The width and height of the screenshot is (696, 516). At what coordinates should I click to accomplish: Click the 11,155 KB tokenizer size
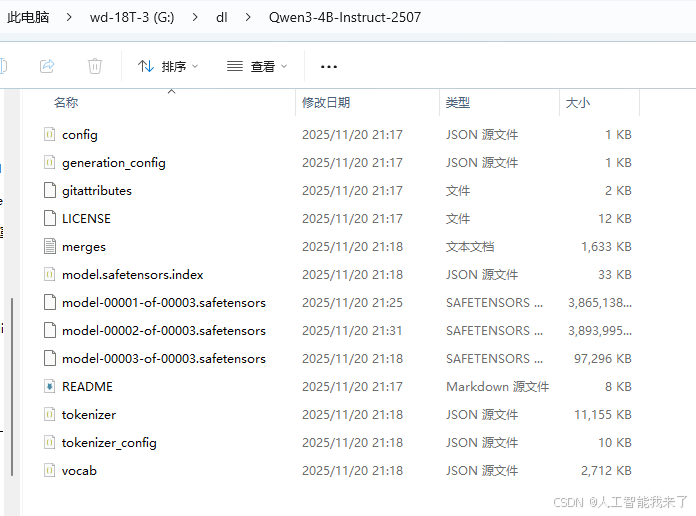coord(602,414)
